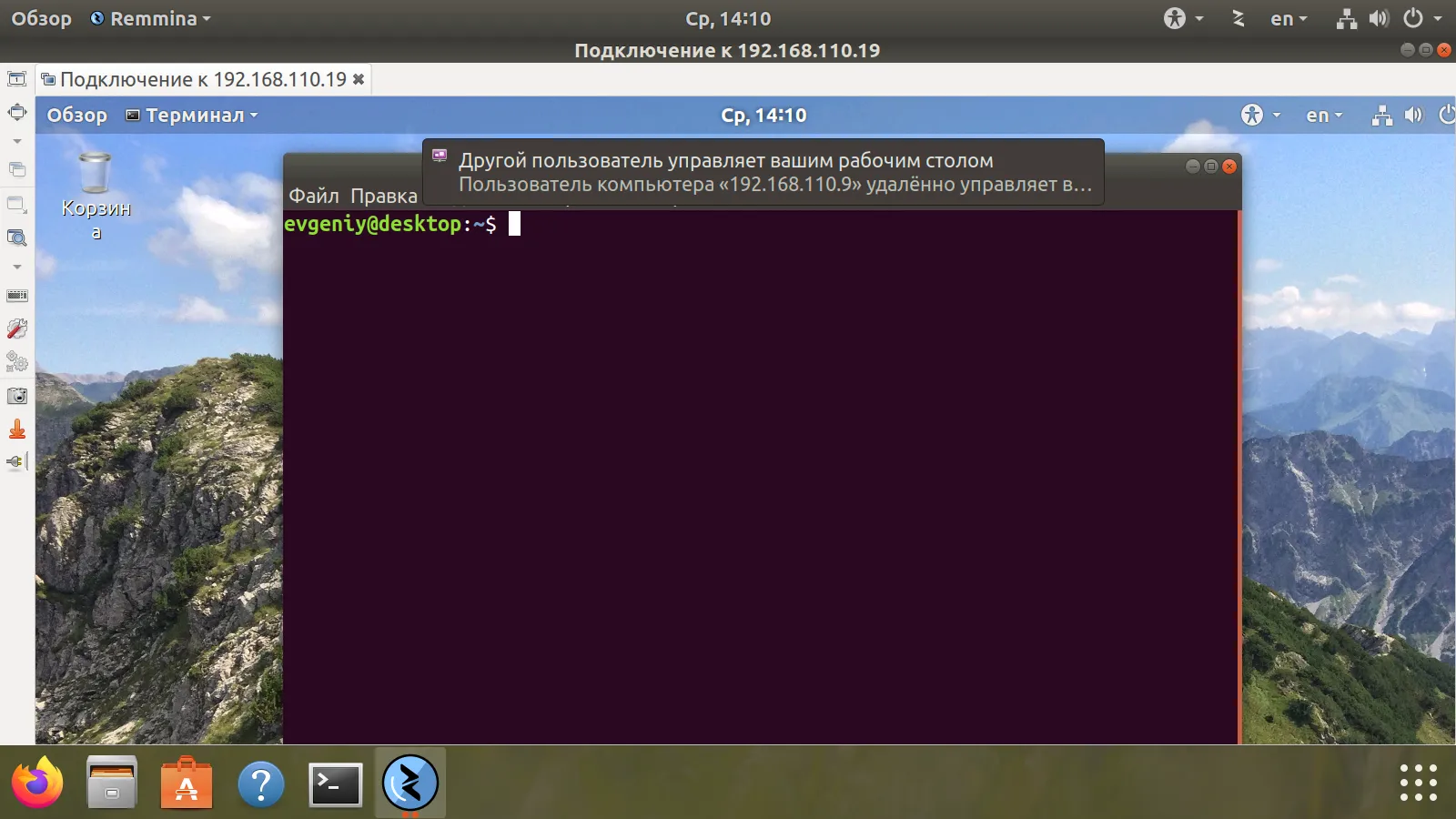Open local clock 'Ср, 14:10' calendar
The height and width of the screenshot is (819, 1456).
(728, 18)
